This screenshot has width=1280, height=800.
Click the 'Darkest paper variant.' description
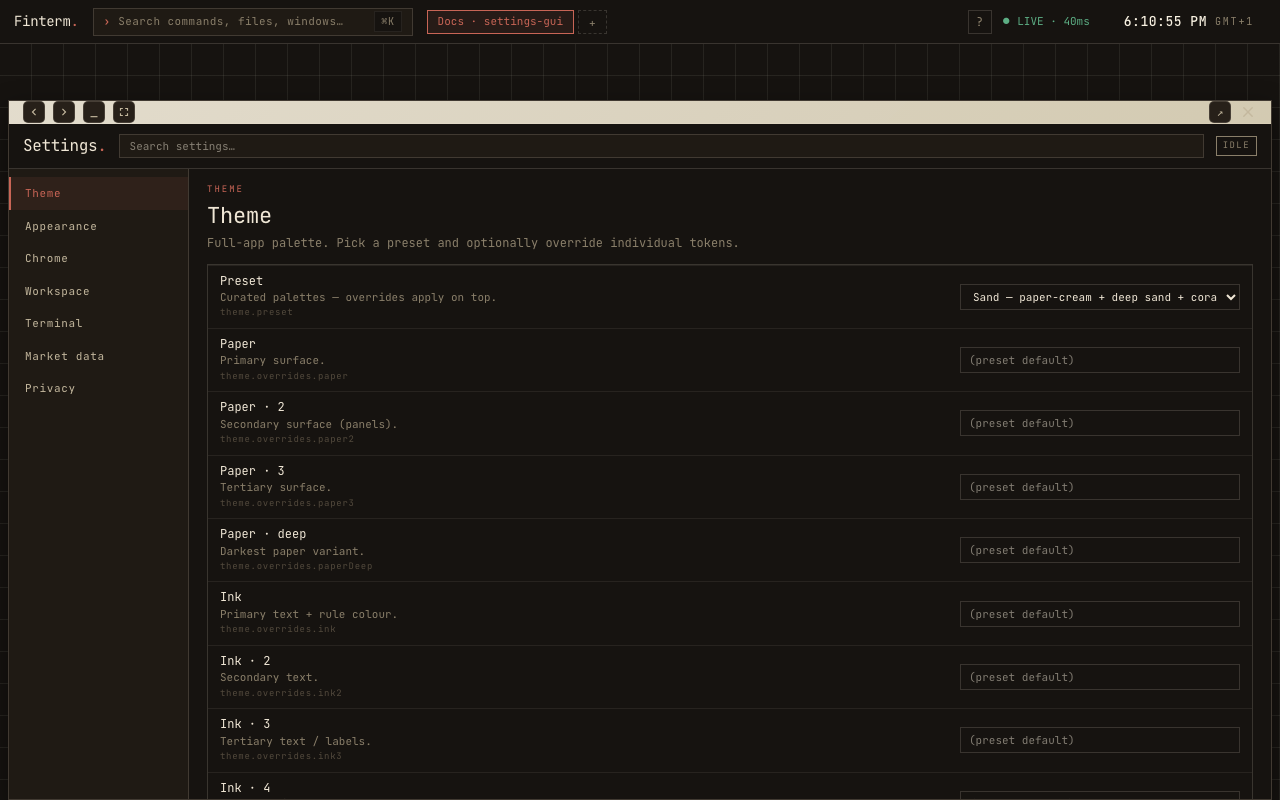293,551
